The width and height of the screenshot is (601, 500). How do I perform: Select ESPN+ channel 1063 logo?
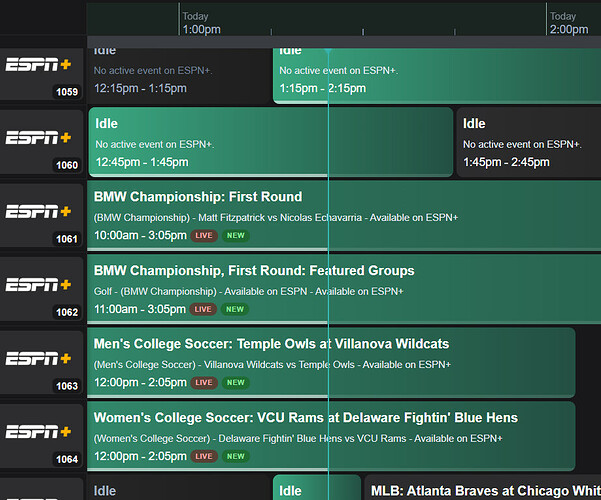pos(38,359)
